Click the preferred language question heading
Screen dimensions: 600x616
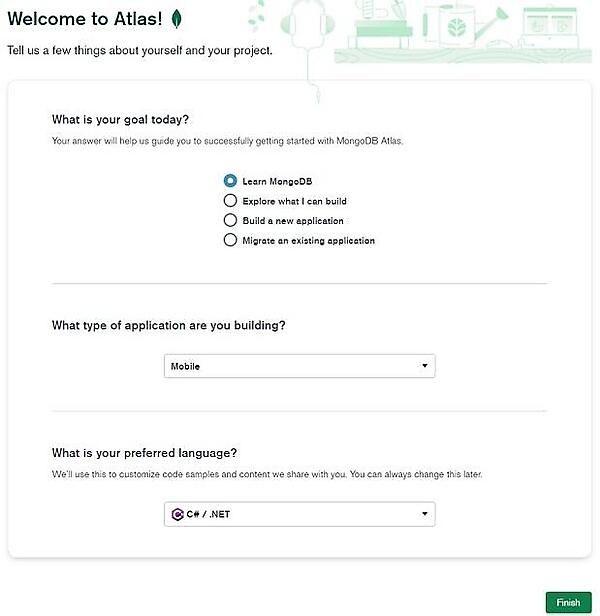[144, 453]
